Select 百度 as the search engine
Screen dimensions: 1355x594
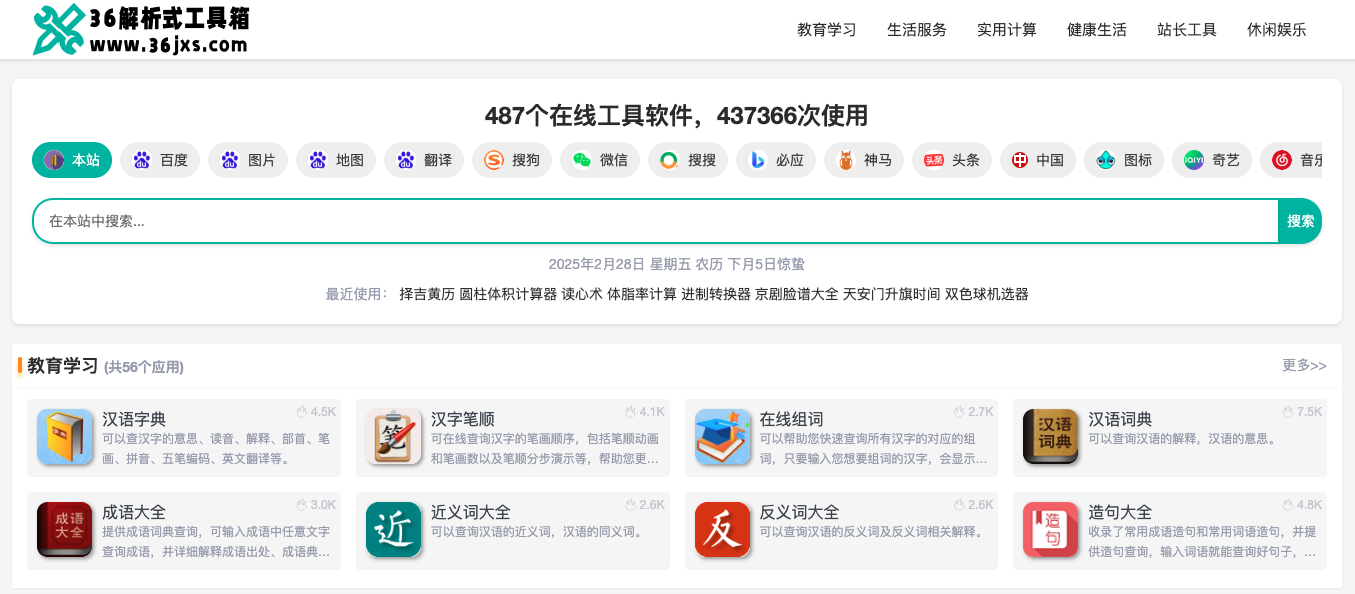click(x=160, y=160)
